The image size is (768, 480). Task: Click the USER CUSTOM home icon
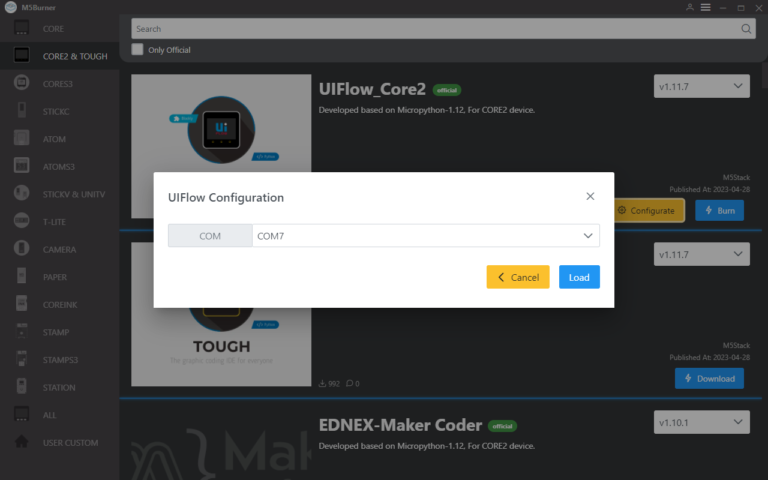point(21,441)
